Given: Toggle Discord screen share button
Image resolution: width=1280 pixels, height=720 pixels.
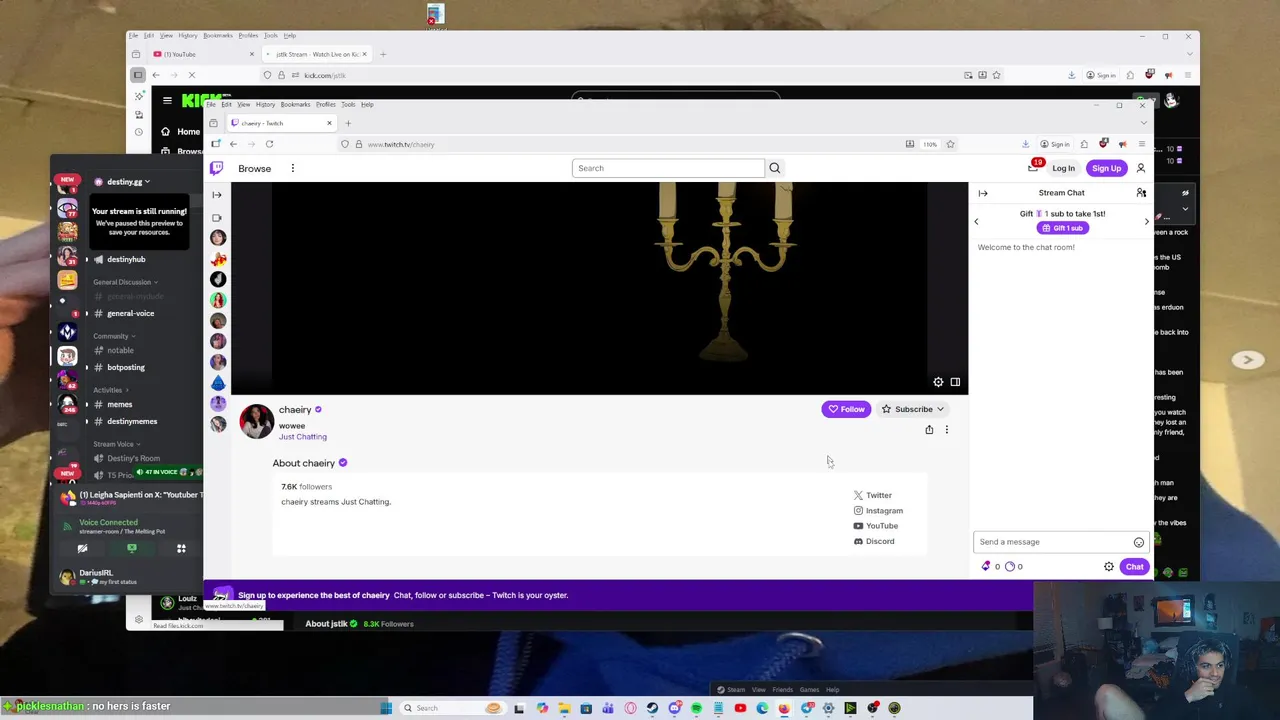Looking at the screenshot, I should tap(132, 548).
